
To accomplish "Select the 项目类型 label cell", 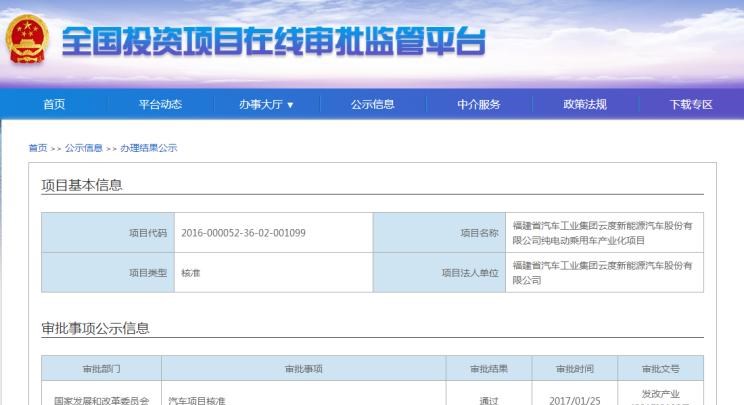I will click(108, 272).
